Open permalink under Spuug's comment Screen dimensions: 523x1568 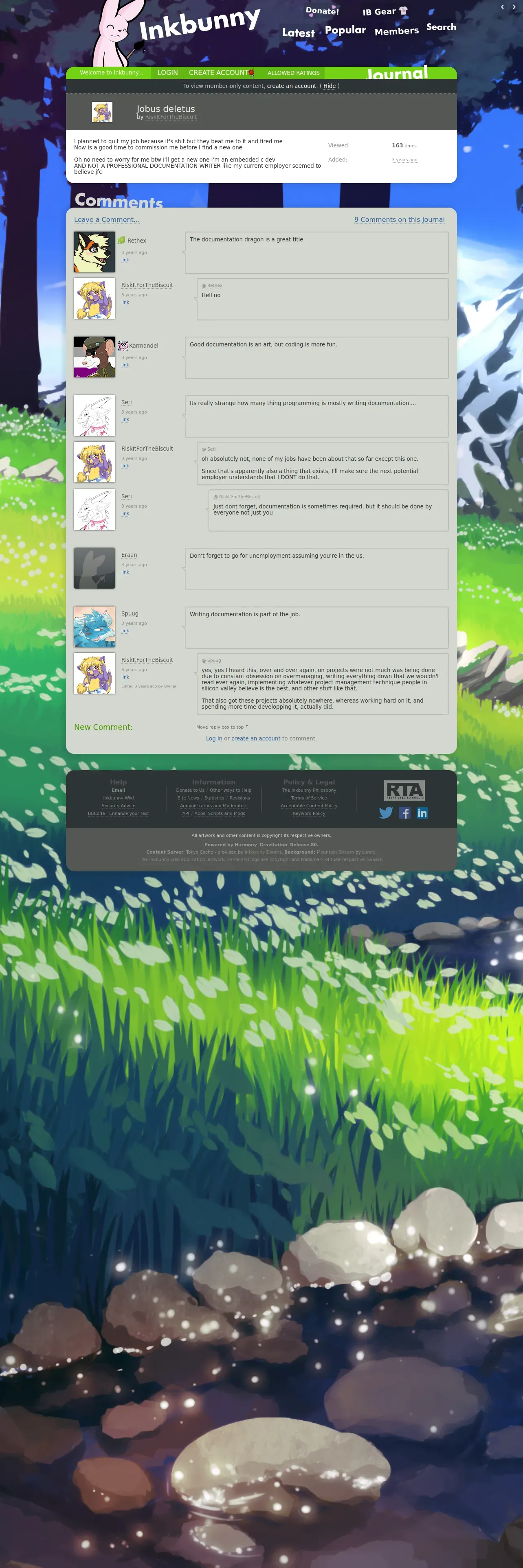point(125,631)
